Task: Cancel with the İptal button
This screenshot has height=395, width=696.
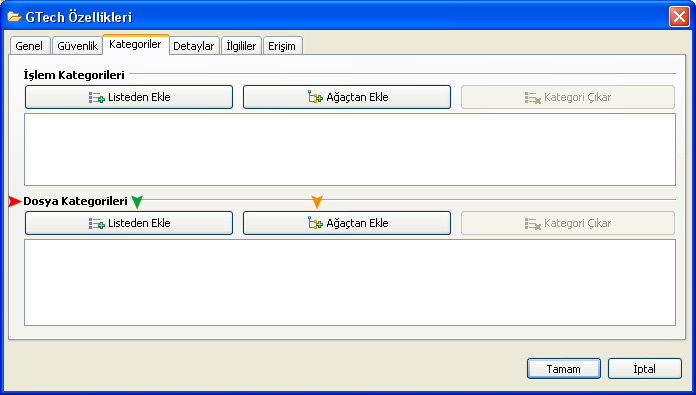Action: tap(645, 369)
